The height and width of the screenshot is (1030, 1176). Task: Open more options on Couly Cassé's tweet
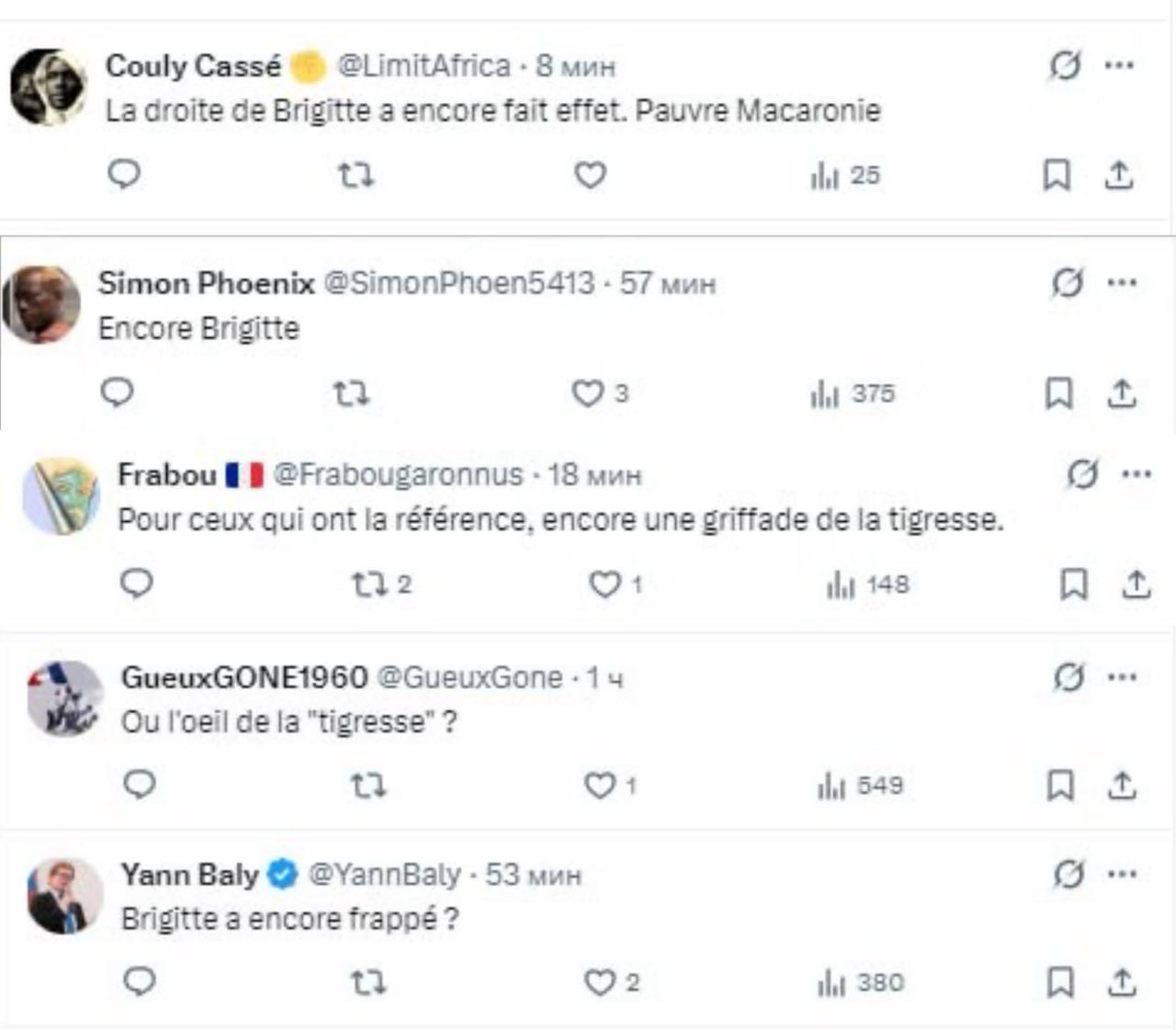point(1119,65)
